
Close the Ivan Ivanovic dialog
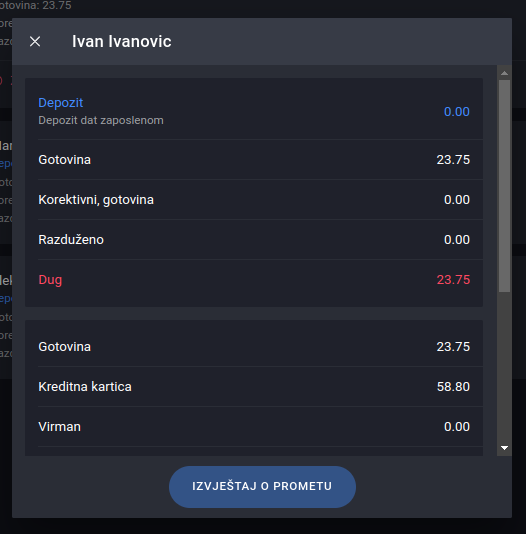pyautogui.click(x=35, y=42)
